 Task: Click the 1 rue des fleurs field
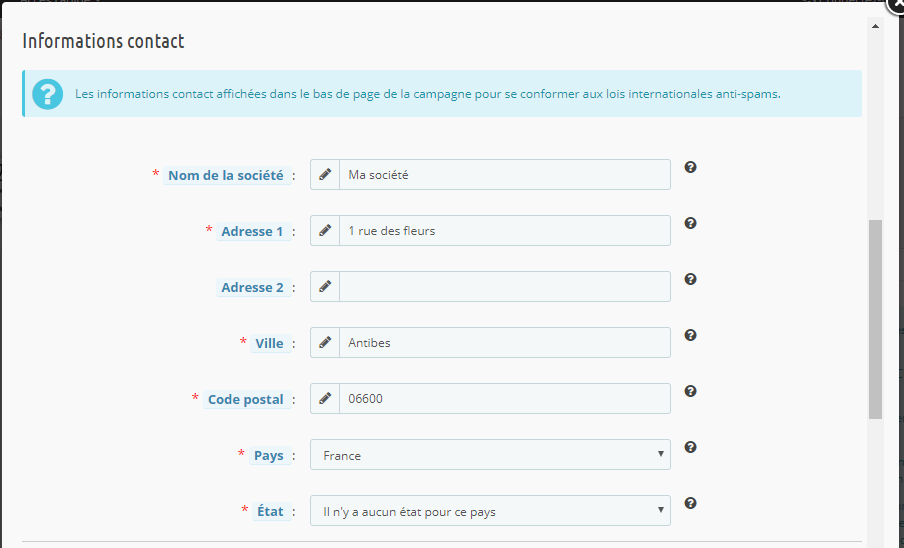coord(504,230)
